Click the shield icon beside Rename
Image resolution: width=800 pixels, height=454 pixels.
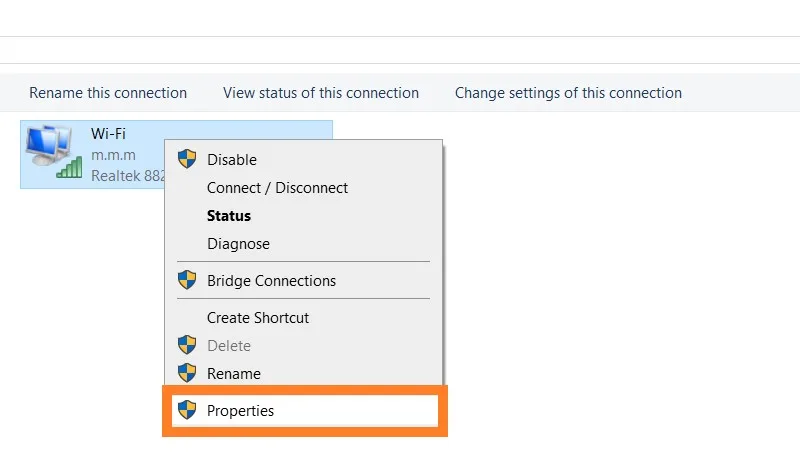187,373
